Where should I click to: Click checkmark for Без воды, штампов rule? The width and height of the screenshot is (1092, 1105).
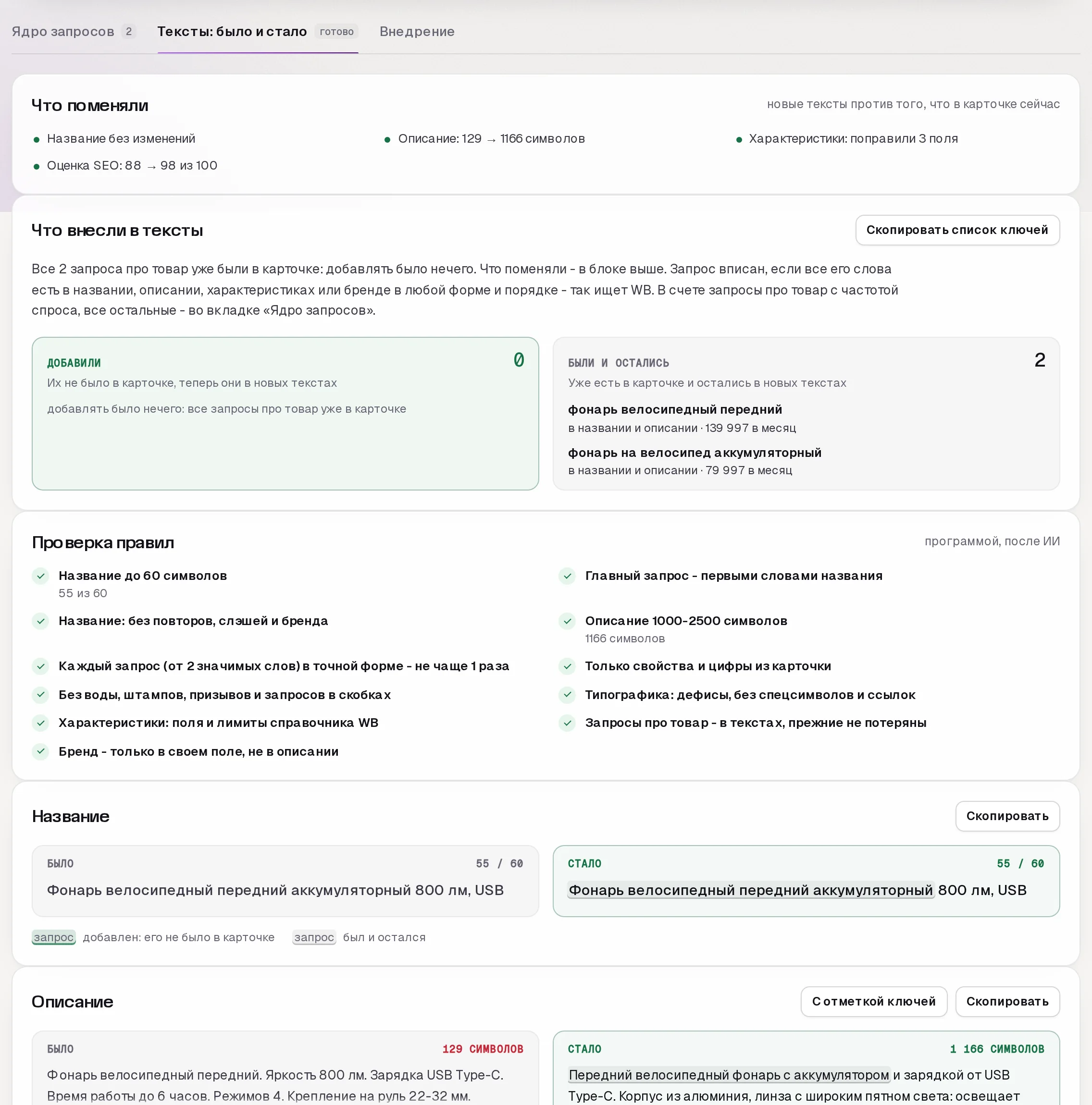[41, 695]
